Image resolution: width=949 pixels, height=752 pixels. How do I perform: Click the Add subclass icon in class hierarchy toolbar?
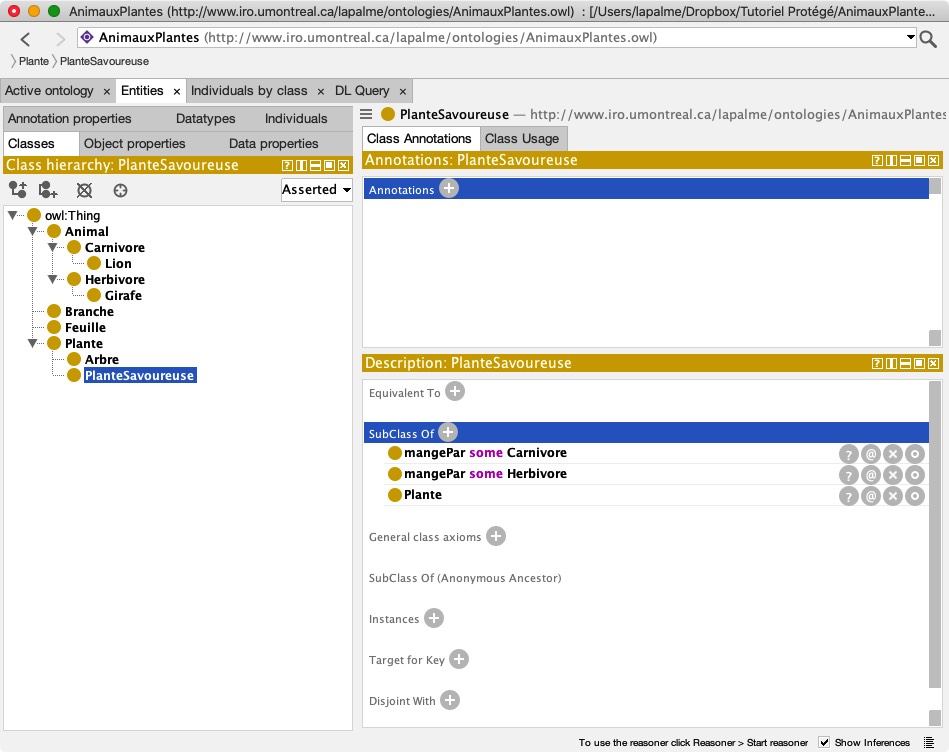coord(17,190)
